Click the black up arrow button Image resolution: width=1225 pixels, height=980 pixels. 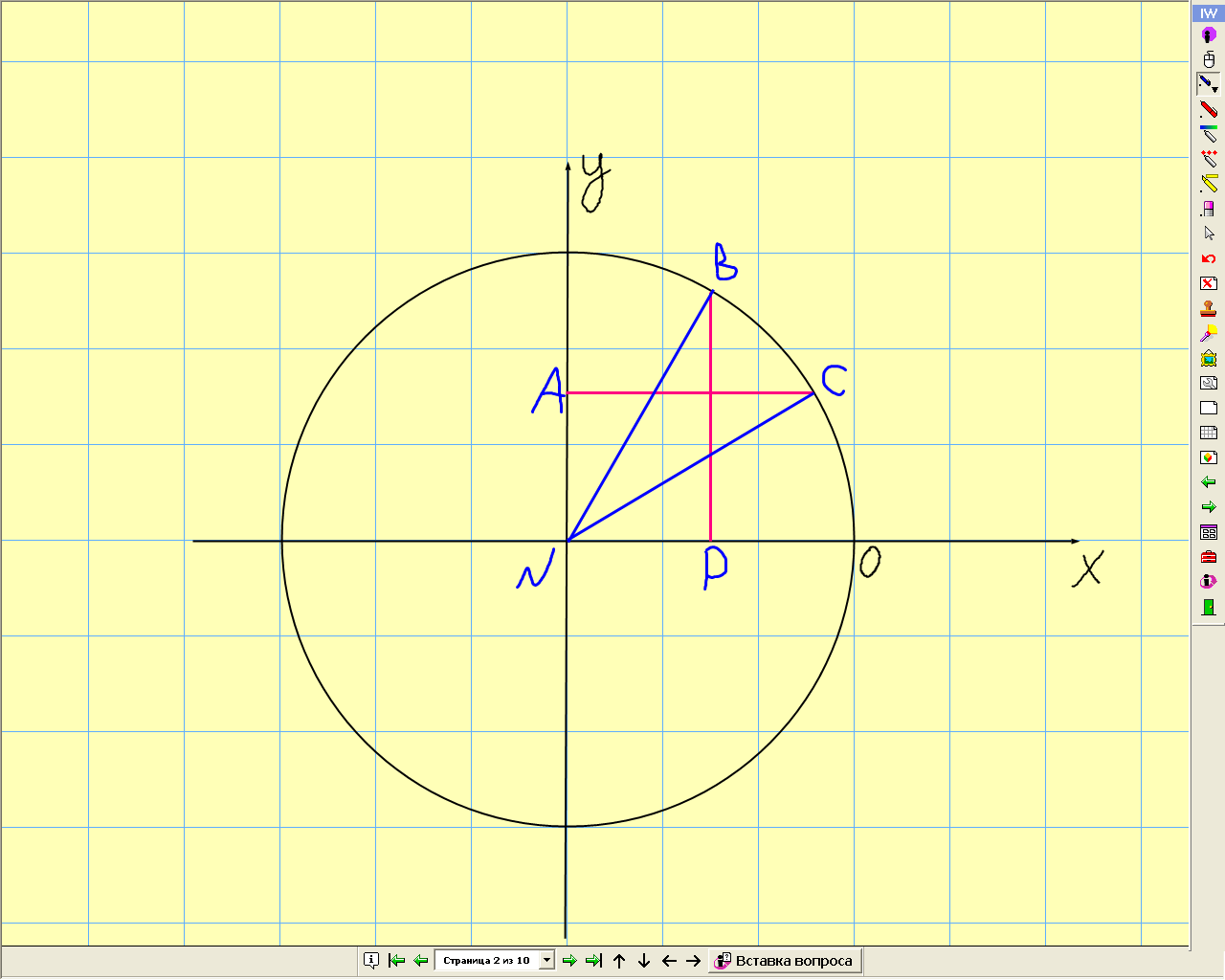619,961
